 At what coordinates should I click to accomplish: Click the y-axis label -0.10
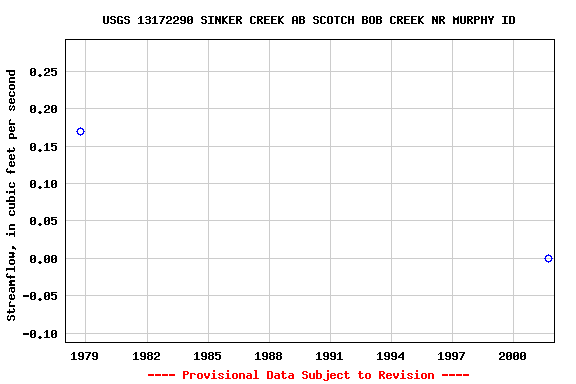40,334
